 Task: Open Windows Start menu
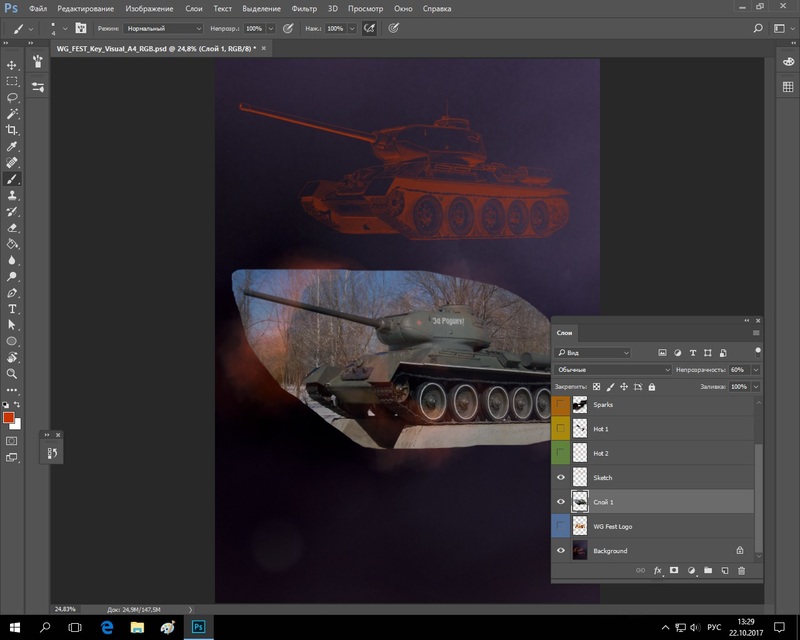pyautogui.click(x=15, y=627)
